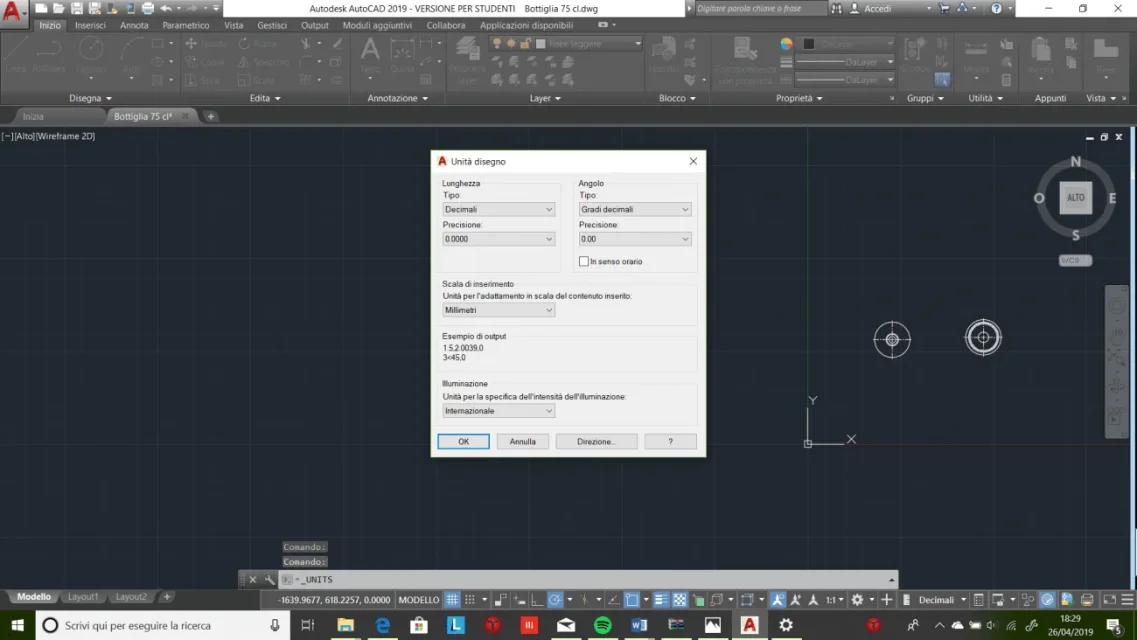Open the Angolo Precisione dropdown 0.00
1137x640 pixels.
tap(634, 238)
